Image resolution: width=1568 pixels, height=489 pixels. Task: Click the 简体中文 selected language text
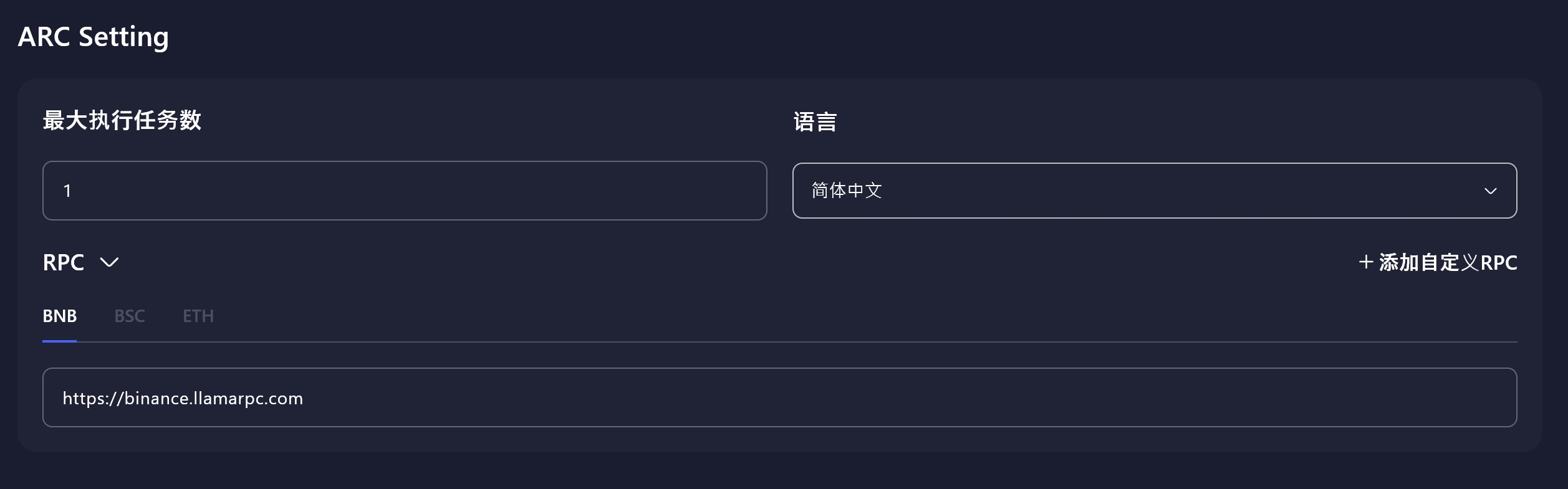(x=847, y=191)
